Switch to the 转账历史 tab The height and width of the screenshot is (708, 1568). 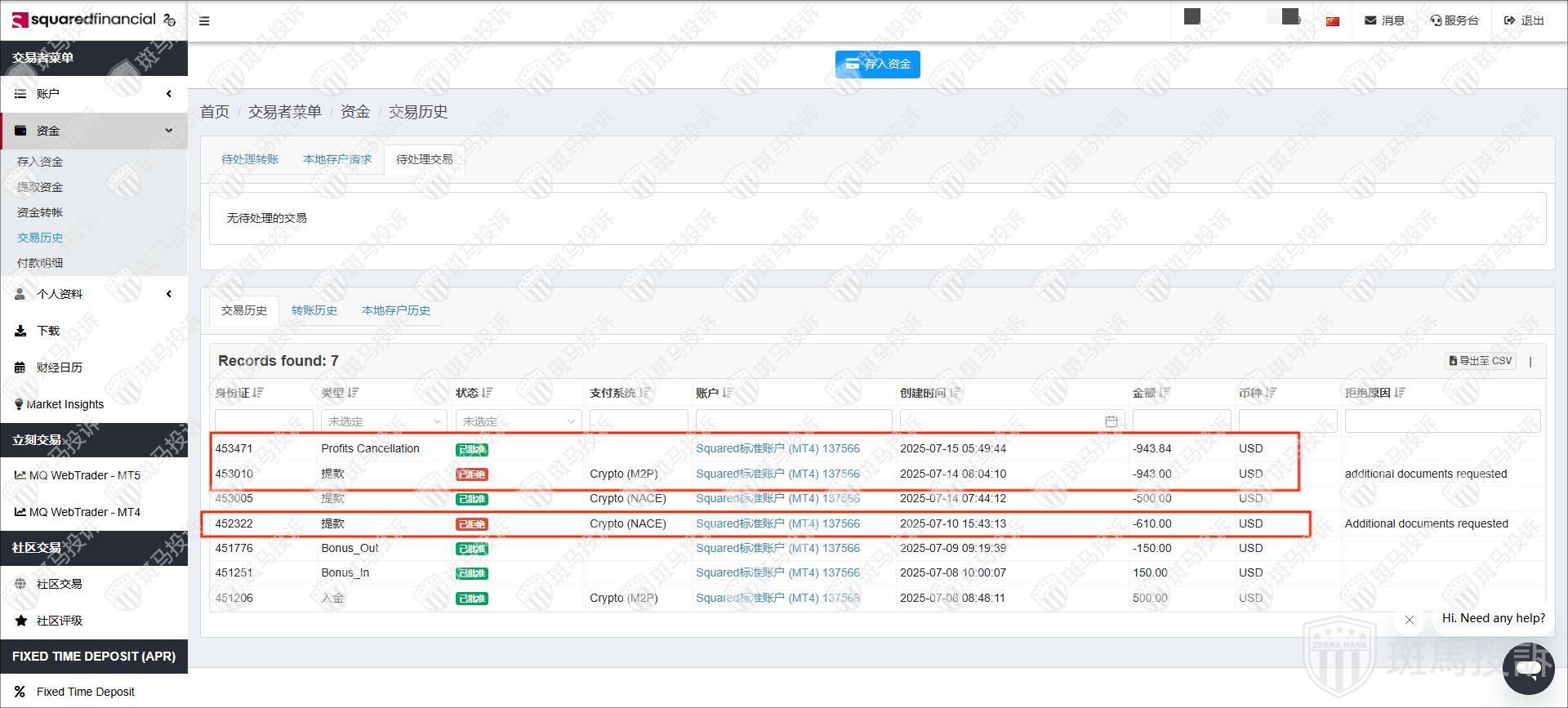314,310
